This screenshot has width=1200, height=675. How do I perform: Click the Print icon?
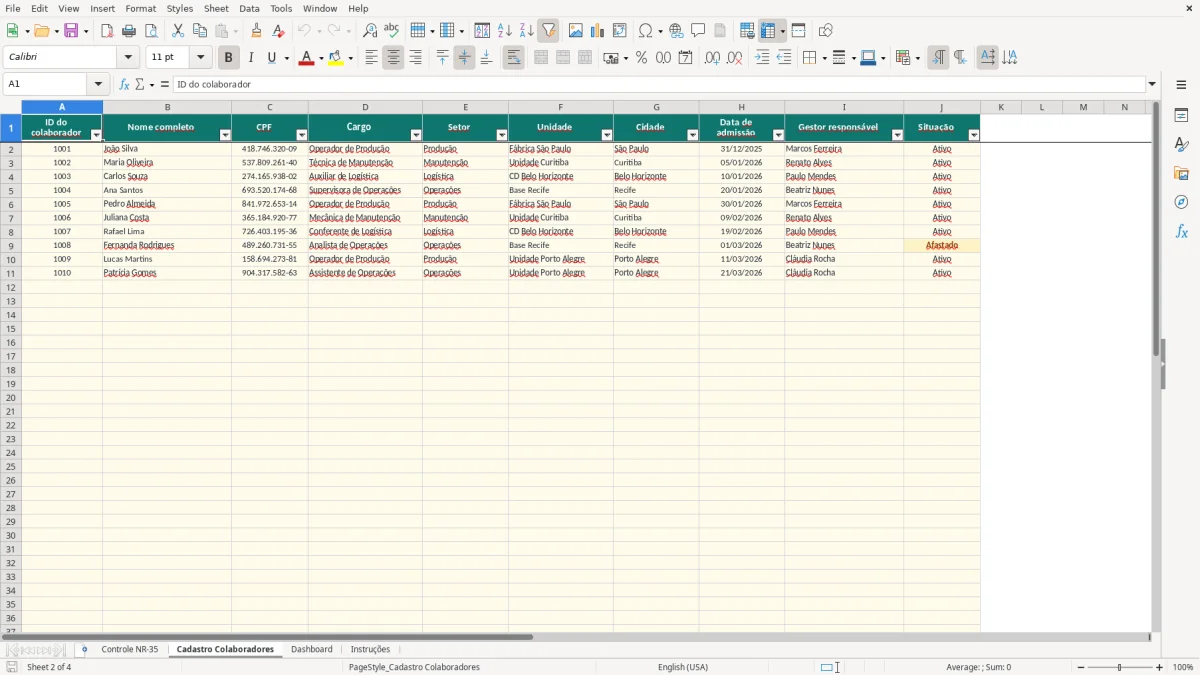pos(129,31)
